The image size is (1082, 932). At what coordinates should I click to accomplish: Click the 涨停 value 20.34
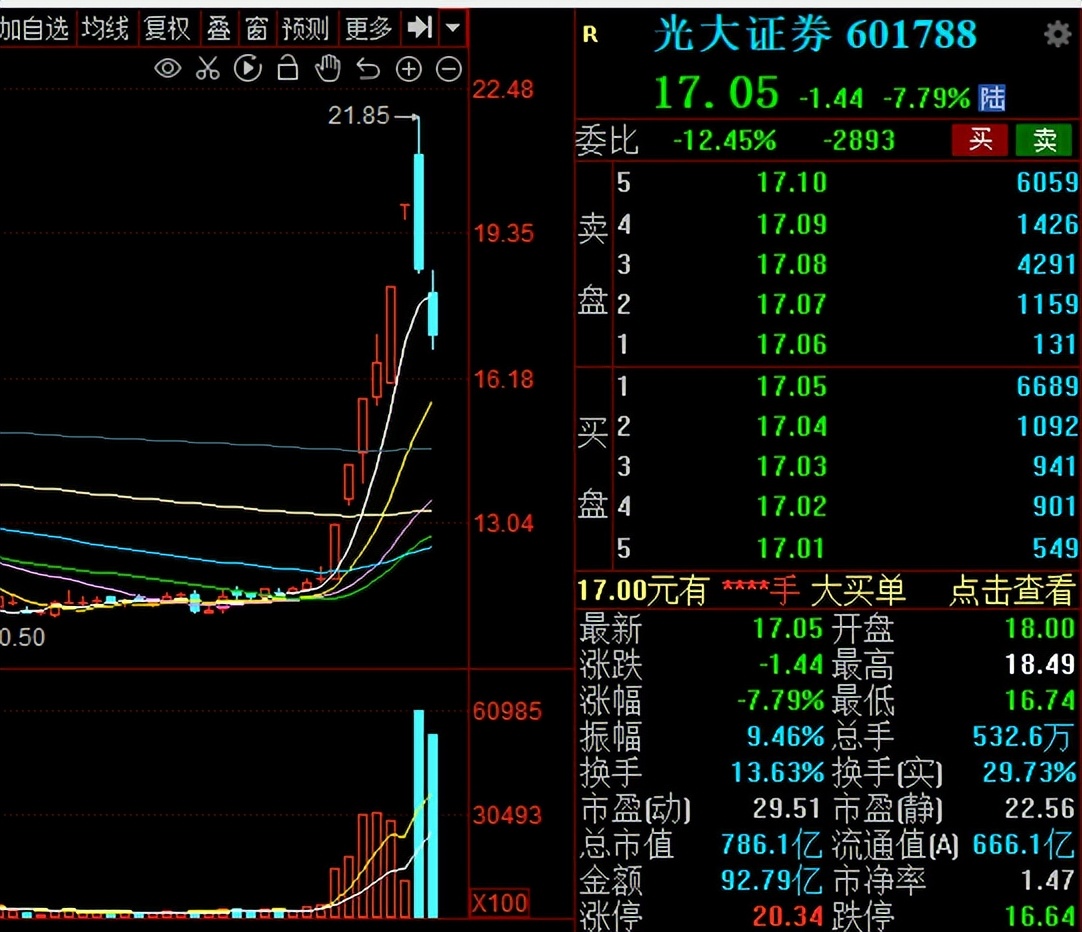pyautogui.click(x=787, y=916)
